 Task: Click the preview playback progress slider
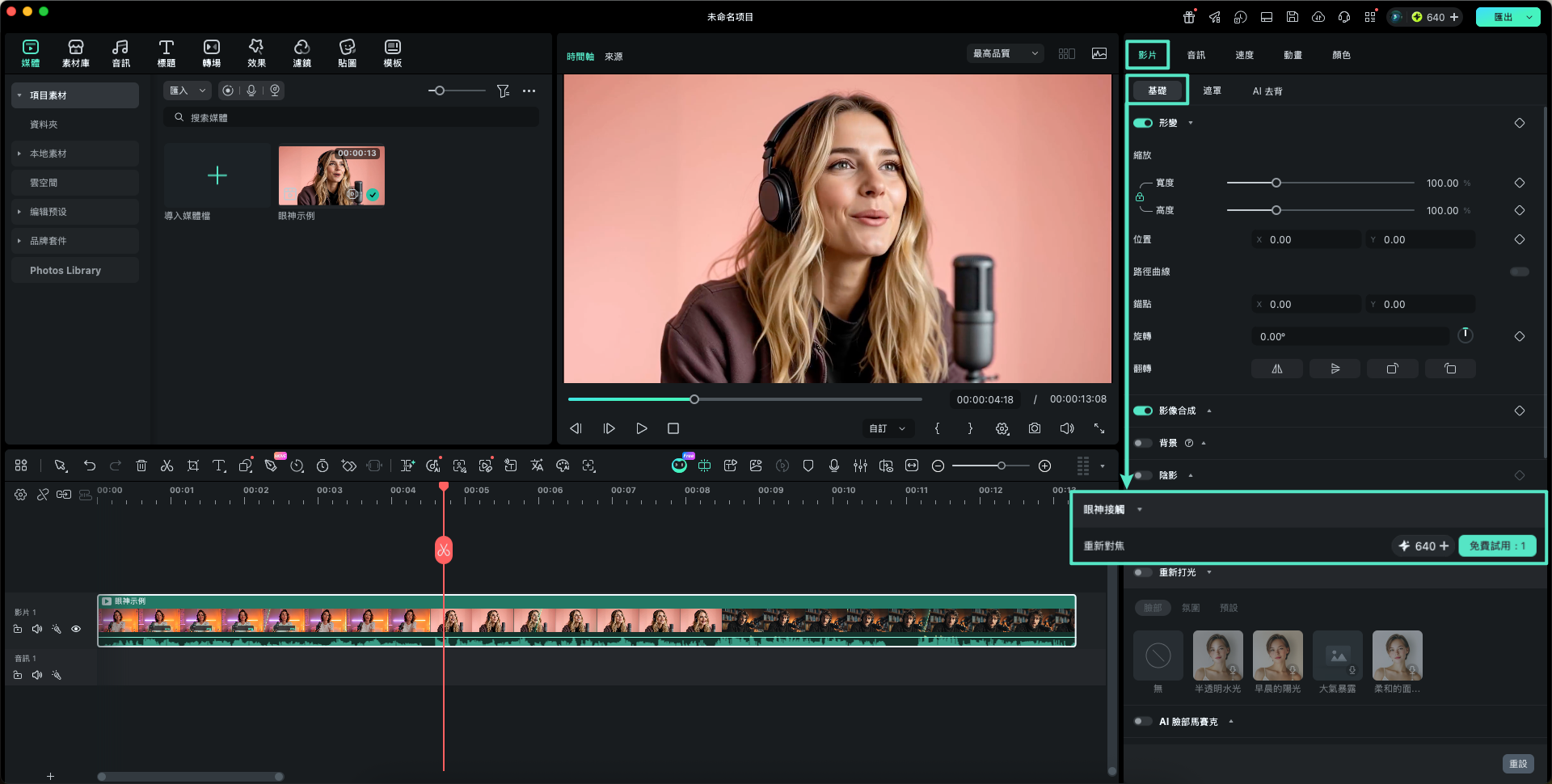coord(744,399)
